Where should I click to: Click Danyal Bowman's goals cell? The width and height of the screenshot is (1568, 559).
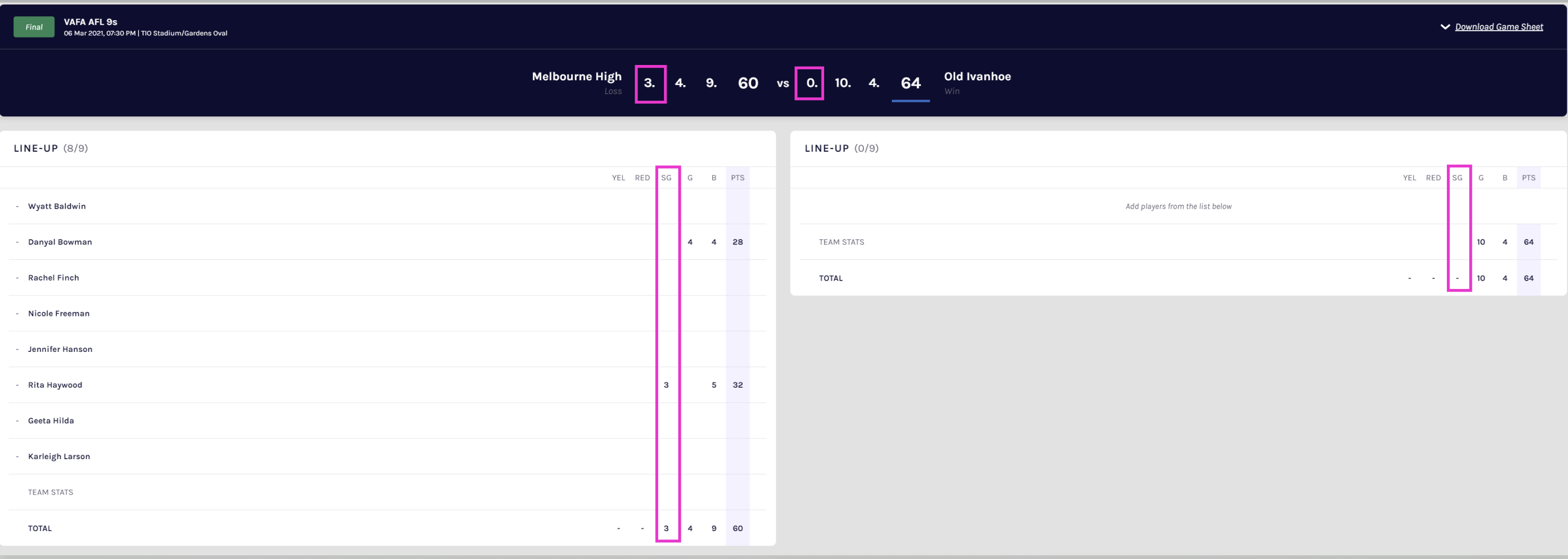click(x=690, y=242)
